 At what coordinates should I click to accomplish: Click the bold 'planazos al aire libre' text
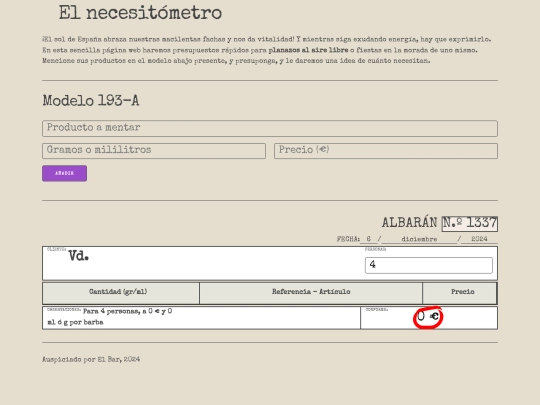tap(308, 50)
